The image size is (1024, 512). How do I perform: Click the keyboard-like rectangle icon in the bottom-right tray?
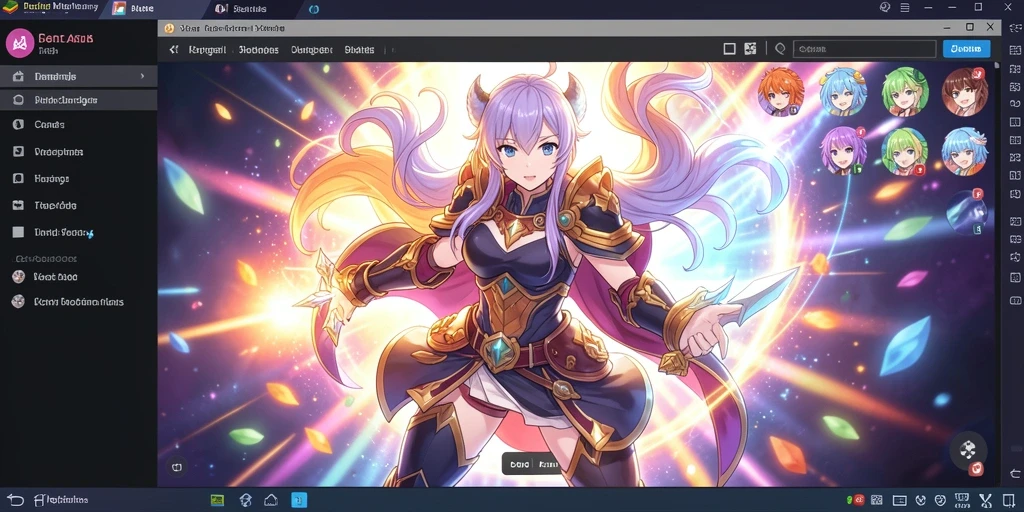(899, 501)
